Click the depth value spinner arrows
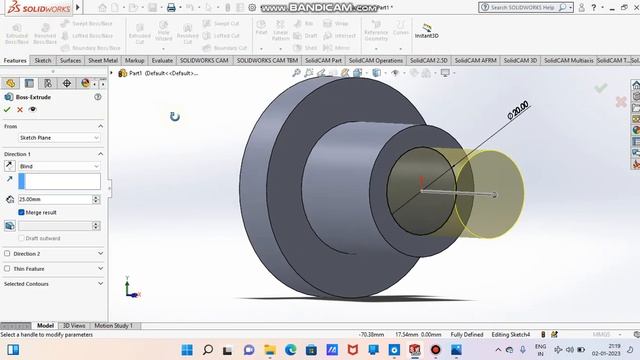Viewport: 640px width, 360px height. (x=96, y=199)
